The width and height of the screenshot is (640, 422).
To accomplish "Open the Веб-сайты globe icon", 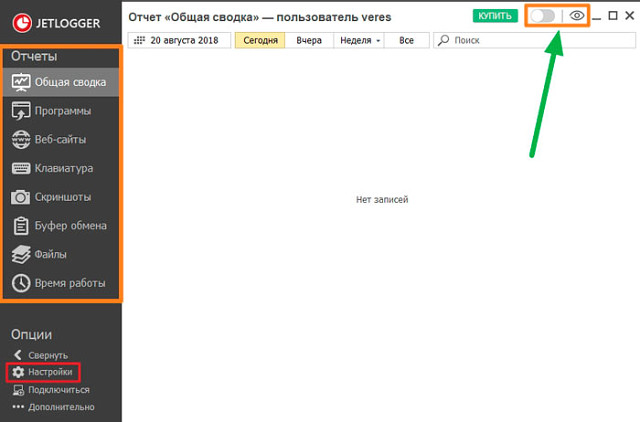I will (x=21, y=139).
